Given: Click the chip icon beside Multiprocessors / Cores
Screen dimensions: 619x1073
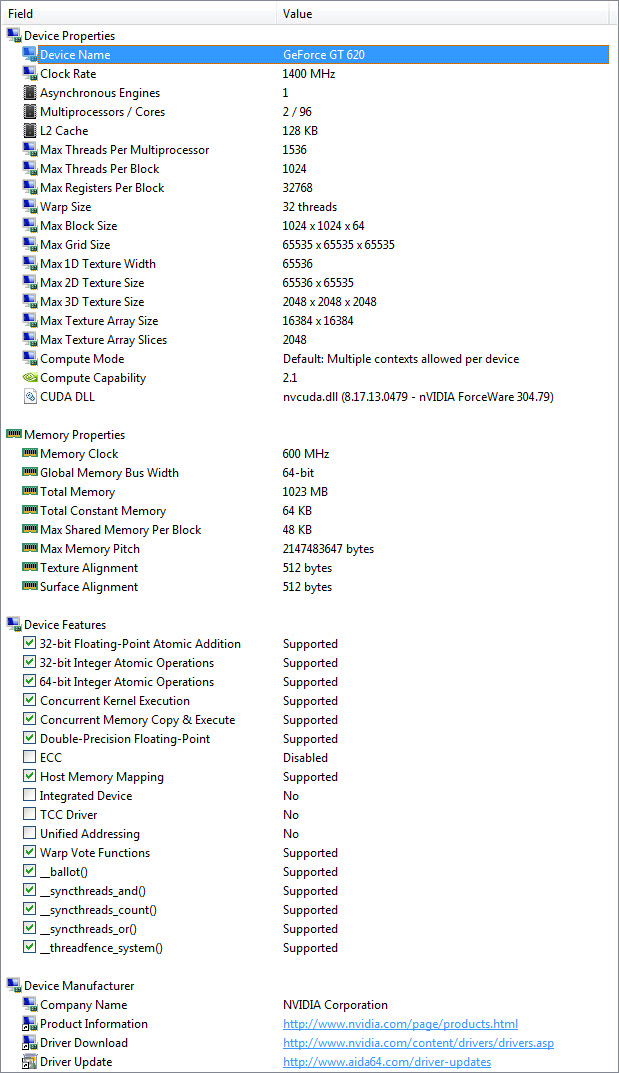Looking at the screenshot, I should 30,112.
